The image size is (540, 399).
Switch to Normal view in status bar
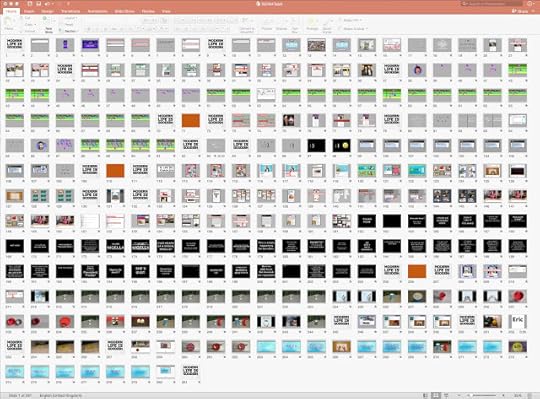pyautogui.click(x=426, y=395)
